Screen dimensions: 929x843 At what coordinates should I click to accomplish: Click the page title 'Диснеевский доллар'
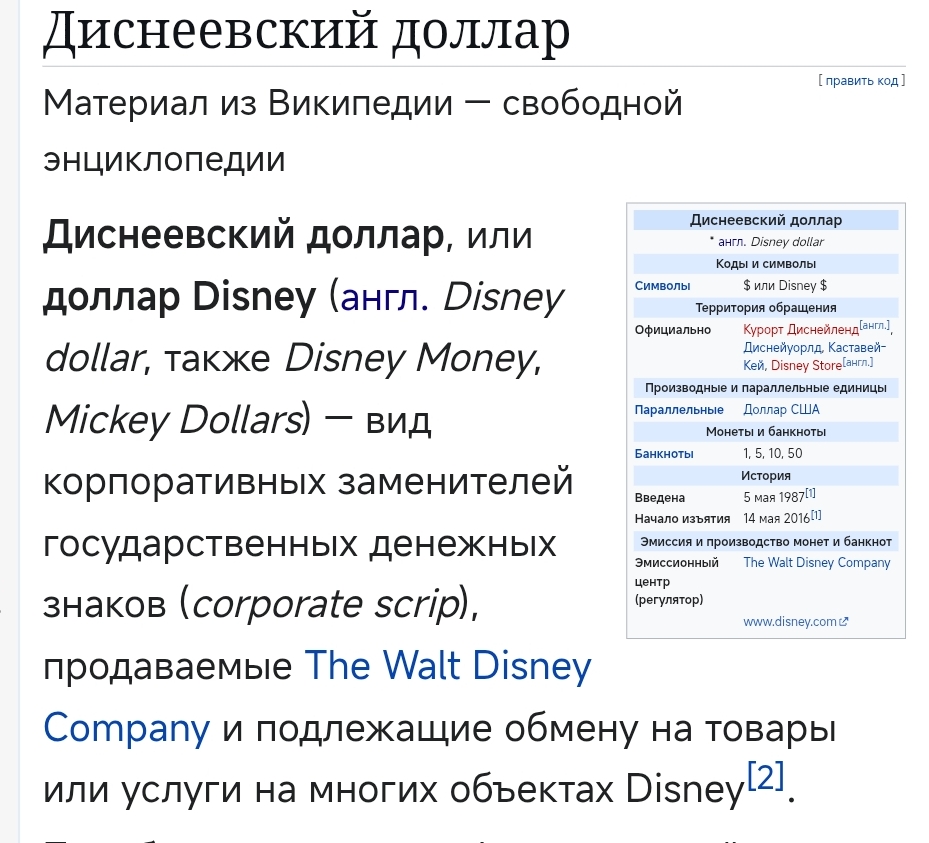[x=306, y=31]
